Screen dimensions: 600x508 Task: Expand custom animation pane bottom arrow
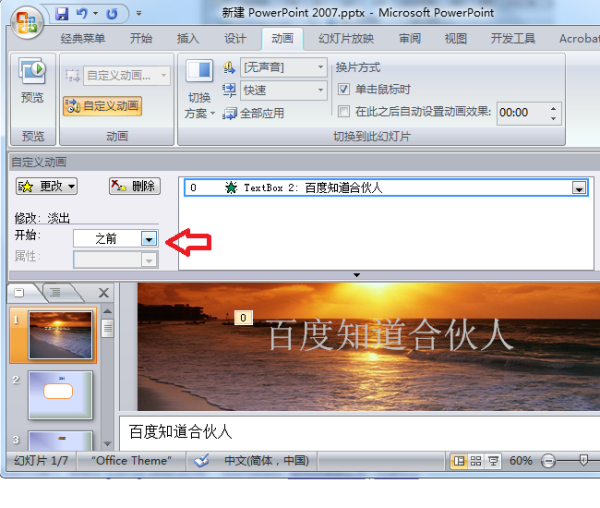coord(357,275)
